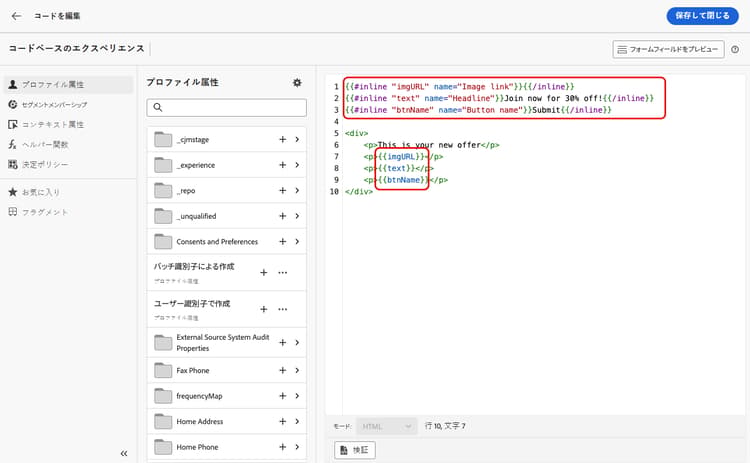Select プロファイル属性 in the left sidebar
Image resolution: width=750 pixels, height=463 pixels.
coord(69,85)
